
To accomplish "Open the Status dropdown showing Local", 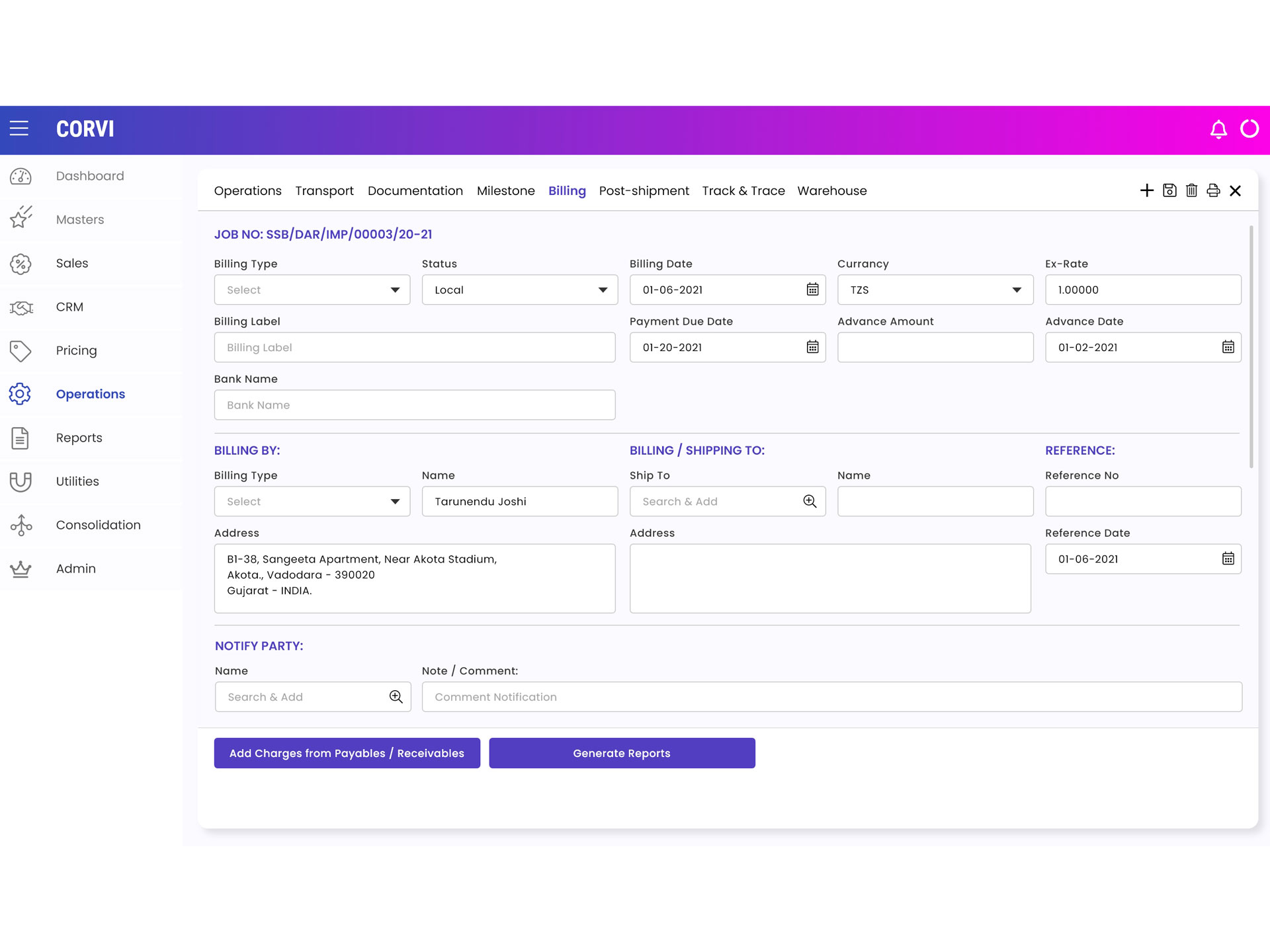I will click(x=520, y=290).
